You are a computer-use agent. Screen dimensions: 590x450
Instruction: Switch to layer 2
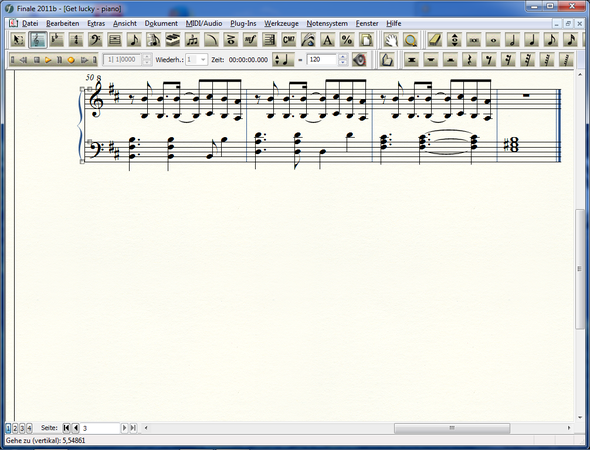pos(15,428)
